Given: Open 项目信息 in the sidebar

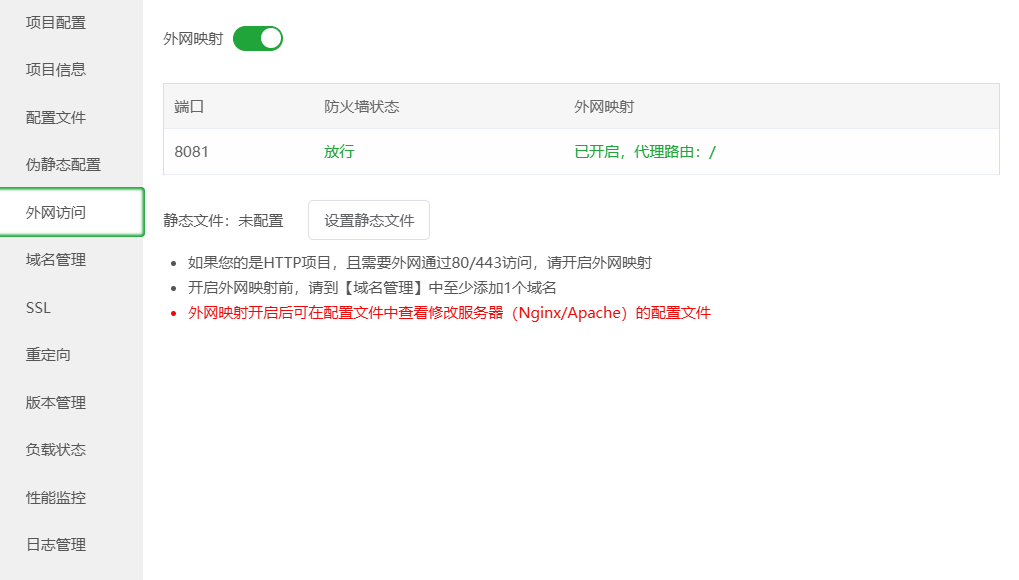Looking at the screenshot, I should point(55,69).
